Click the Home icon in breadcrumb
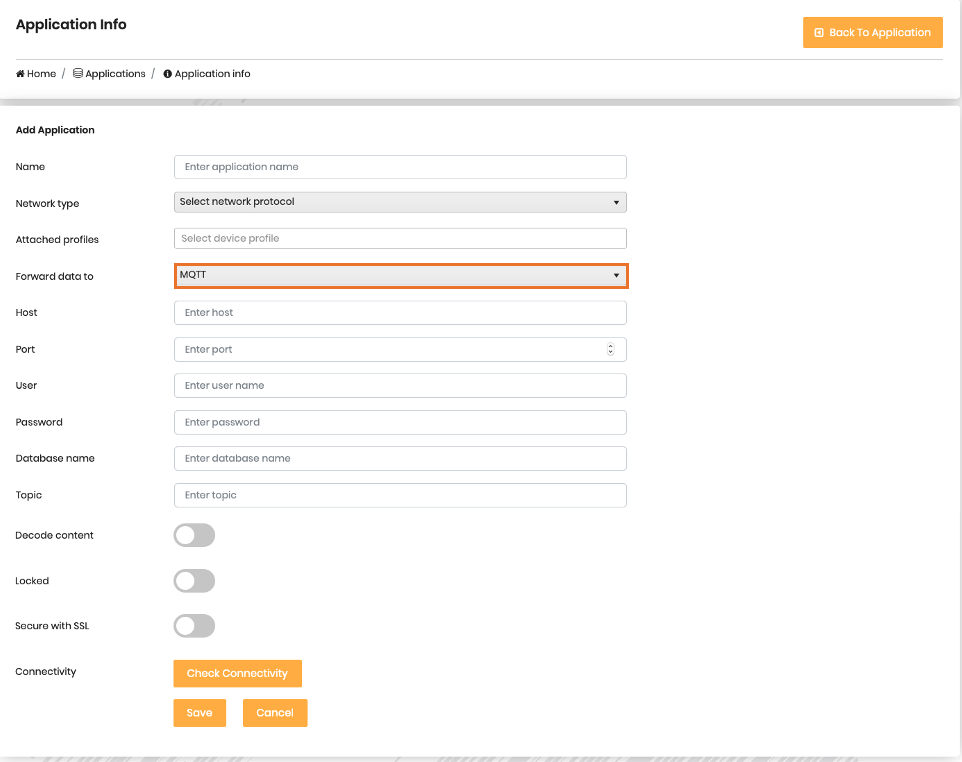 coord(20,74)
